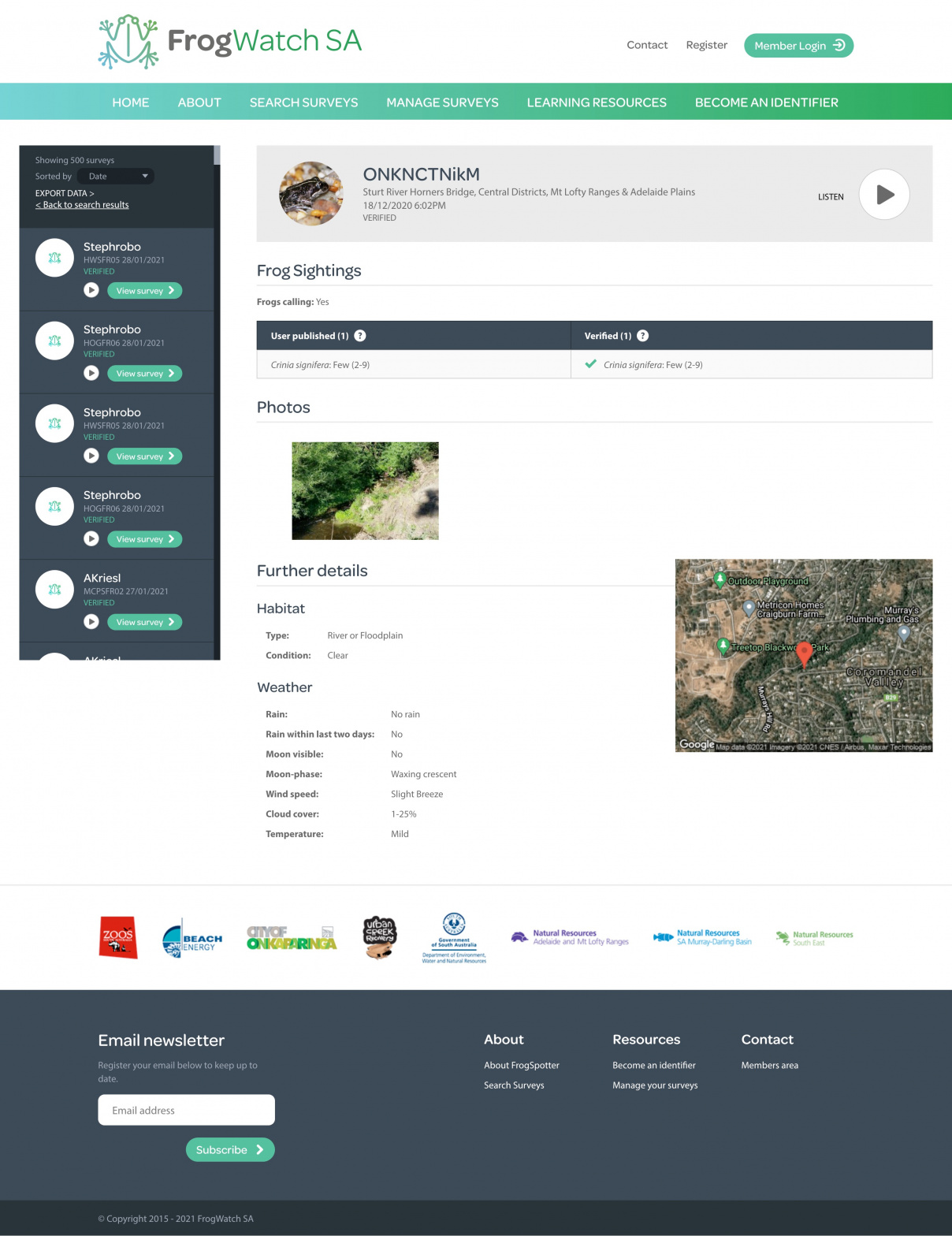Click Metricon Homes Craigburn Farm map marker

(749, 608)
